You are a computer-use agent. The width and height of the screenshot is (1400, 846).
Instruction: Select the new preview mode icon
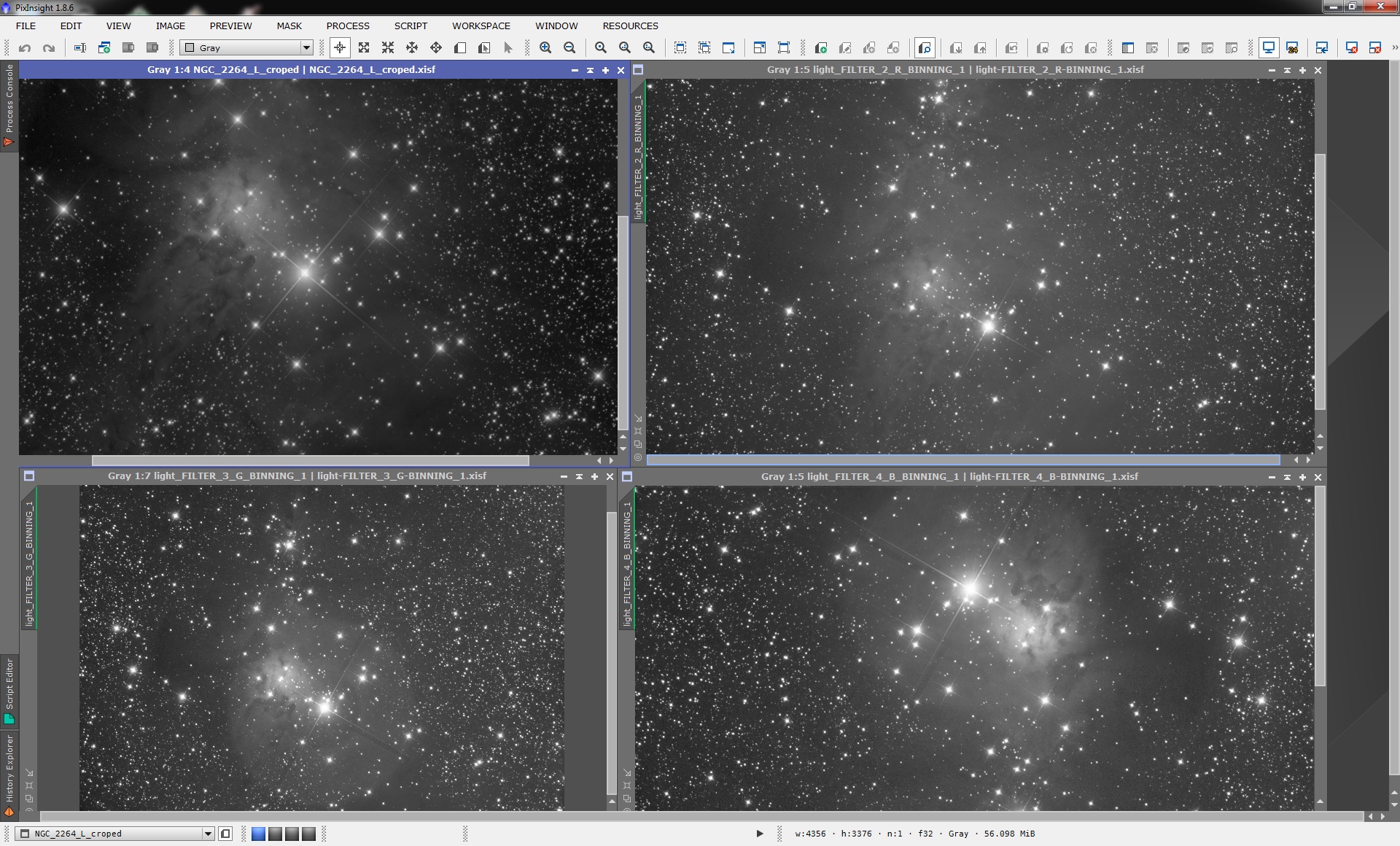[x=460, y=48]
